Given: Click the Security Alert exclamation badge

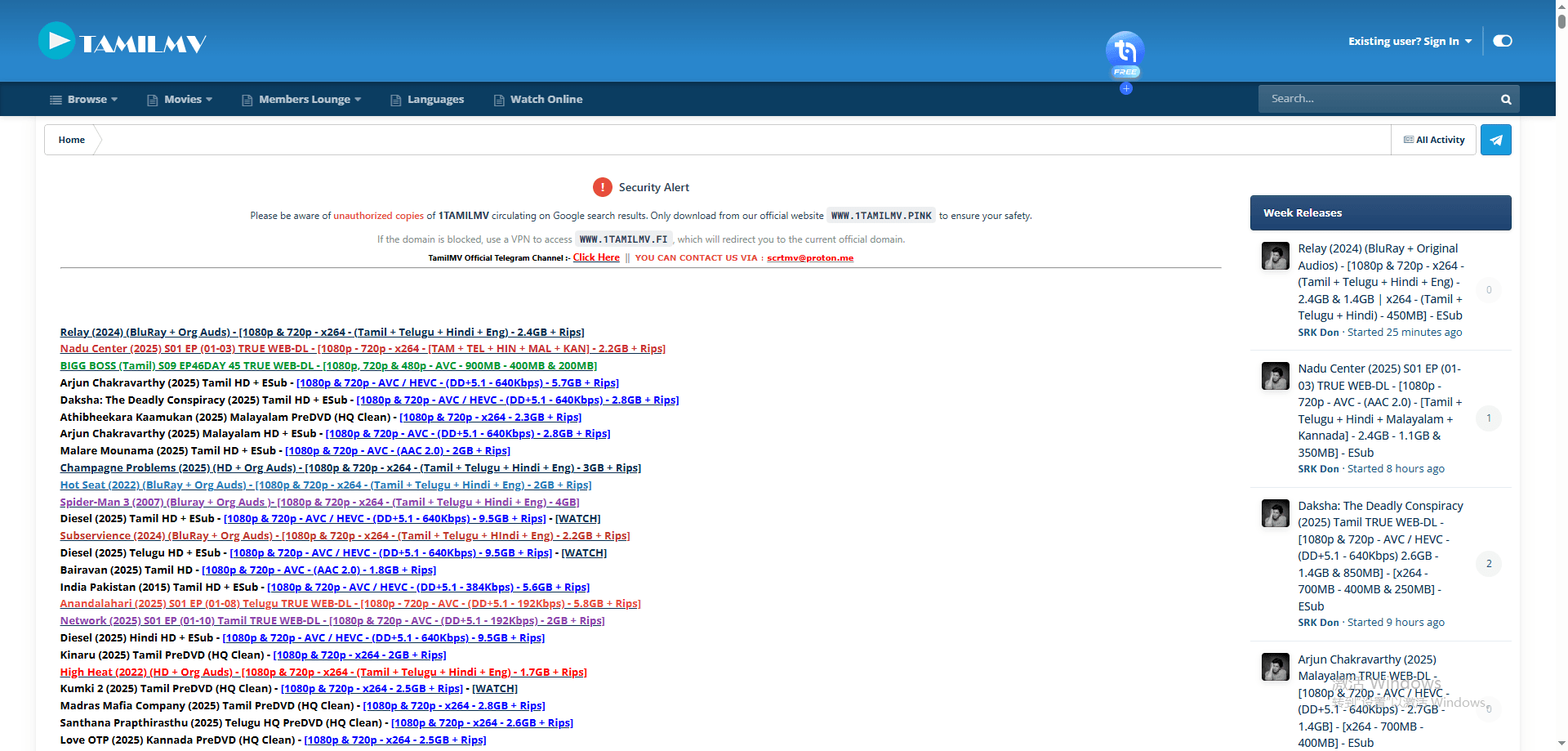Looking at the screenshot, I should 603,187.
